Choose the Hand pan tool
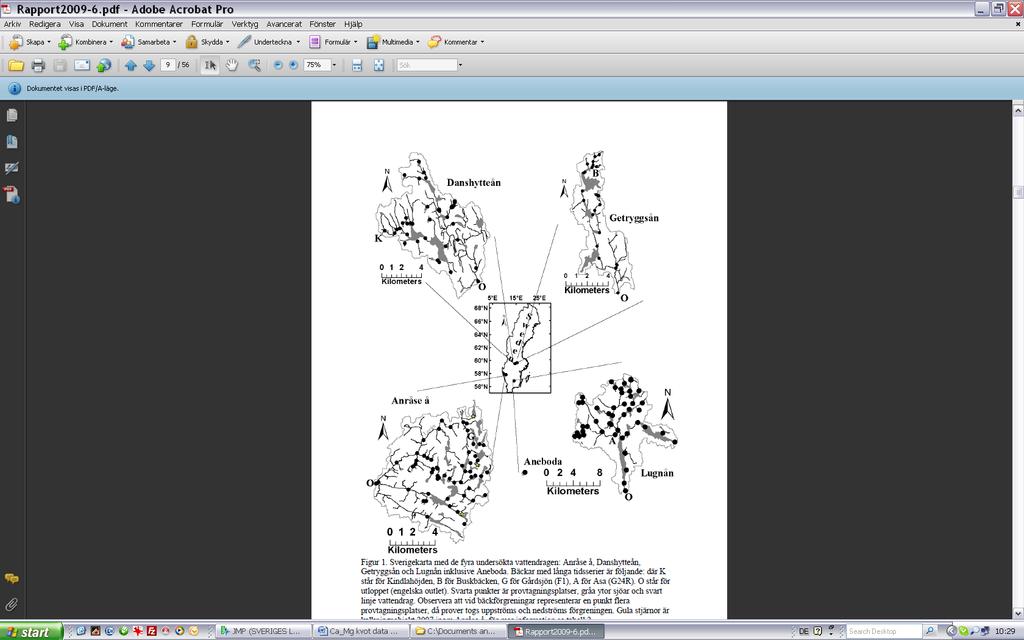This screenshot has height=640, width=1024. click(x=232, y=65)
